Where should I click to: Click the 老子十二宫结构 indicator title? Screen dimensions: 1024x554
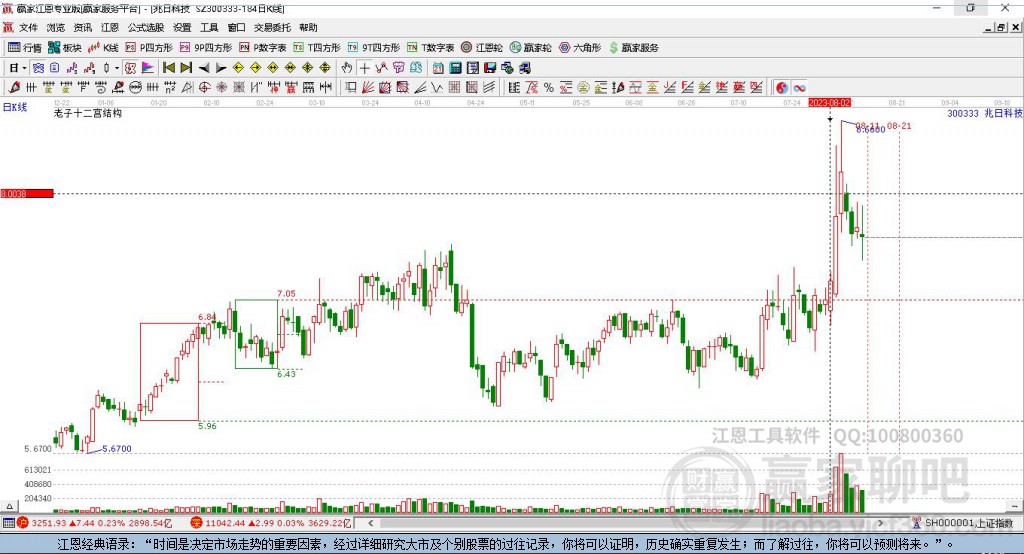coord(88,113)
